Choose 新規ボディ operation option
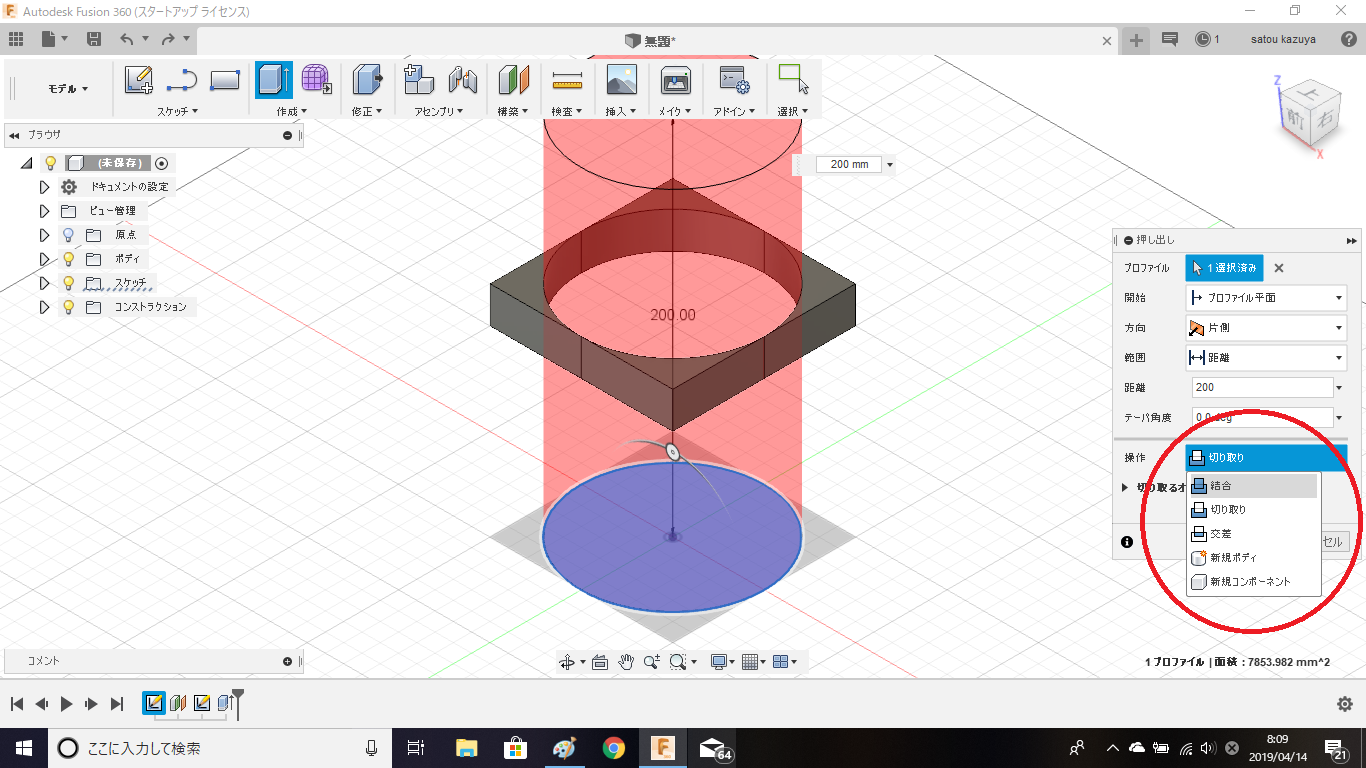This screenshot has height=768, width=1366. point(1254,558)
